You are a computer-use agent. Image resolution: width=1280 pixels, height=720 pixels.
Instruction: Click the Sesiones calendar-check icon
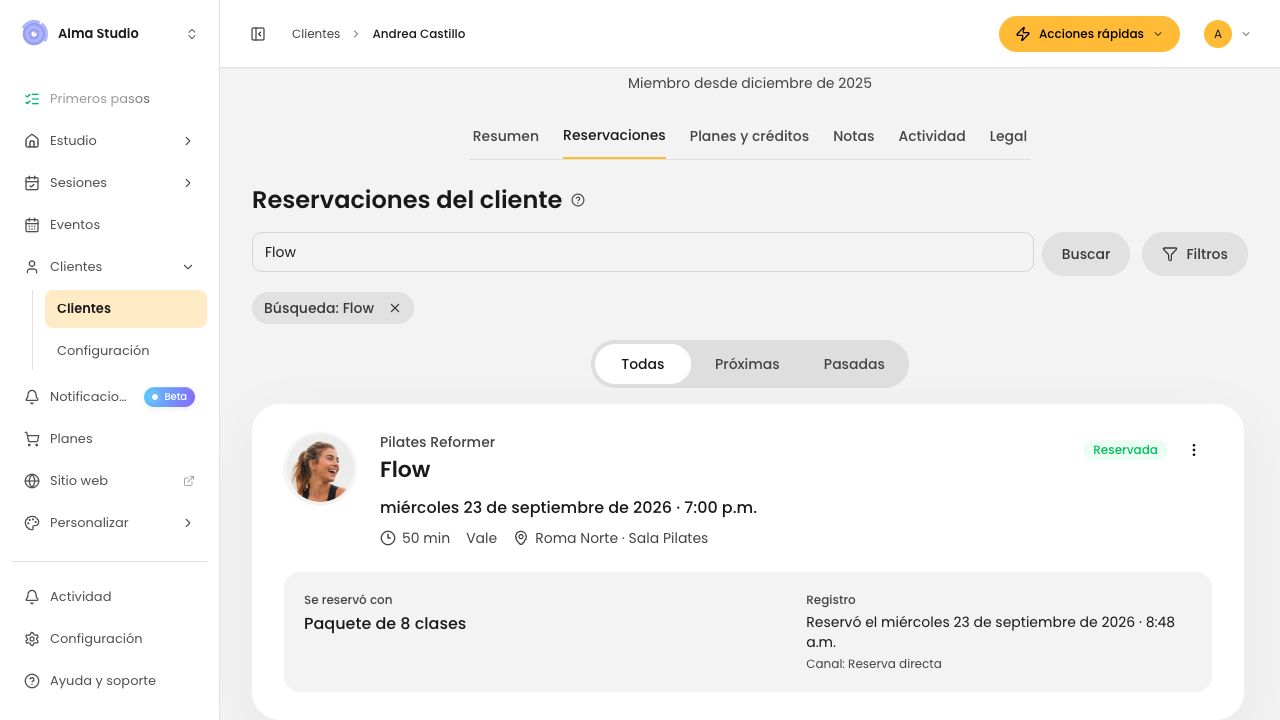tap(32, 183)
